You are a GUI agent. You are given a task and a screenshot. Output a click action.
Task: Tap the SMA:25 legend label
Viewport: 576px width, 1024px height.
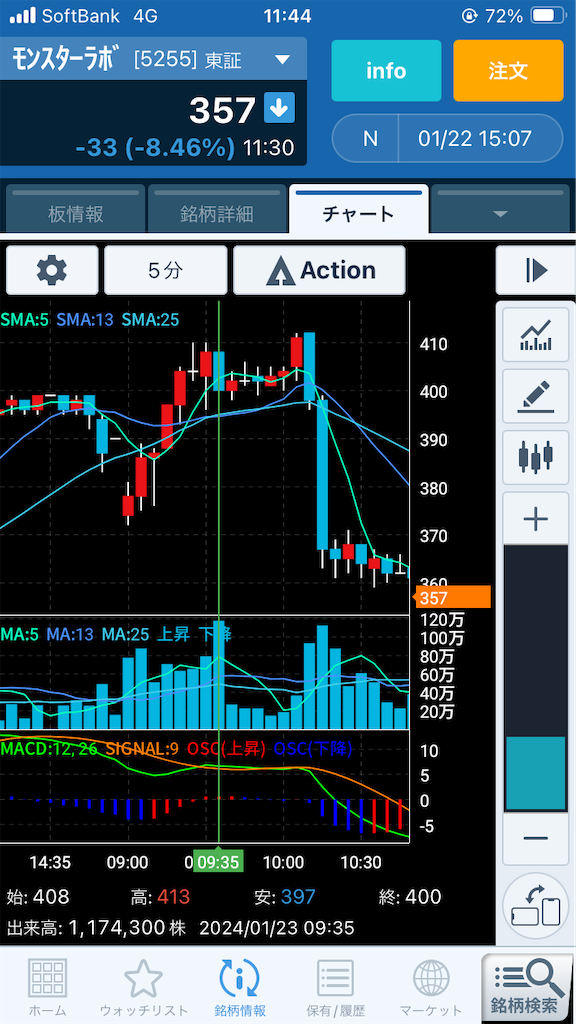[x=150, y=320]
